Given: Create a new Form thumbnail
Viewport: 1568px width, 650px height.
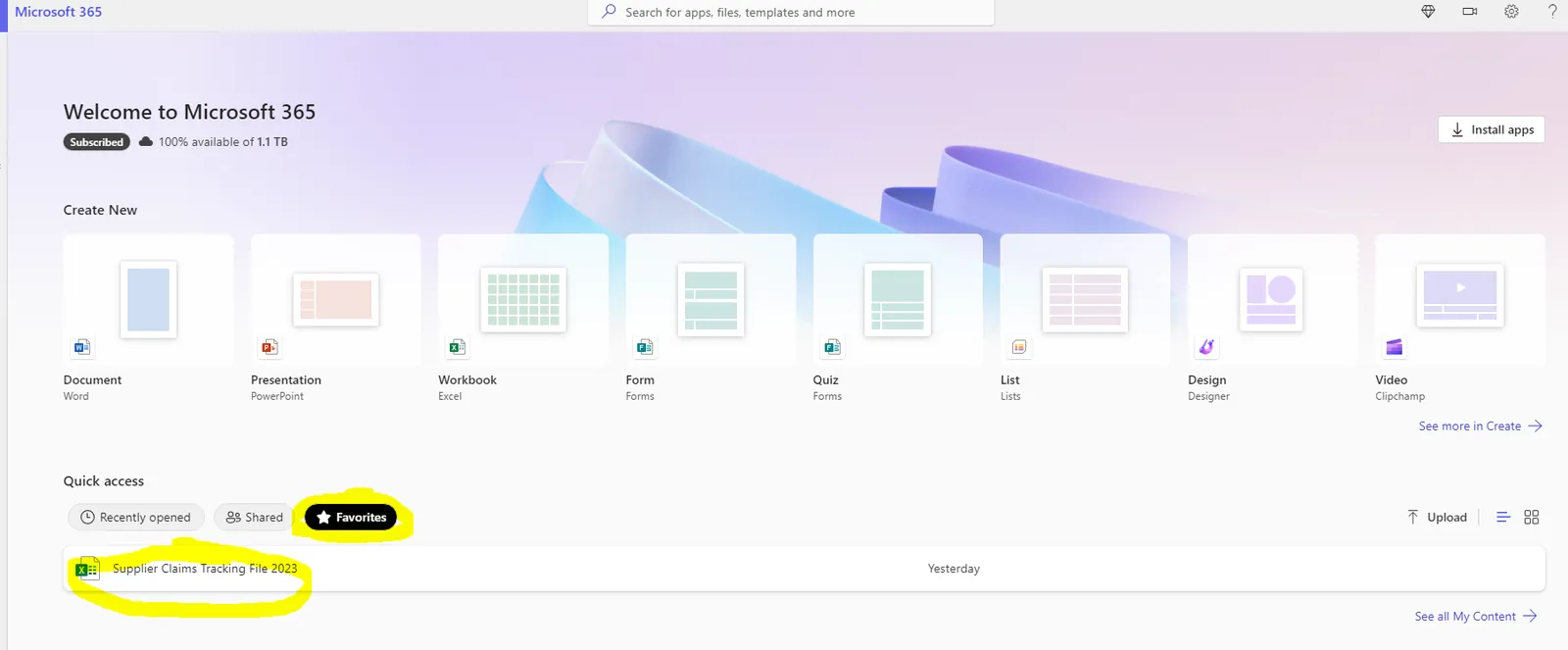Looking at the screenshot, I should click(710, 299).
